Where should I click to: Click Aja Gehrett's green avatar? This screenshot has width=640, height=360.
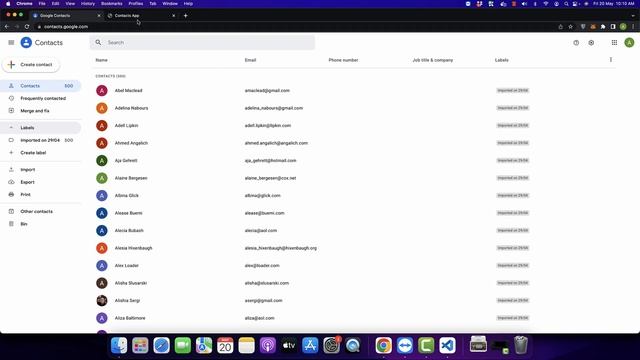102,160
